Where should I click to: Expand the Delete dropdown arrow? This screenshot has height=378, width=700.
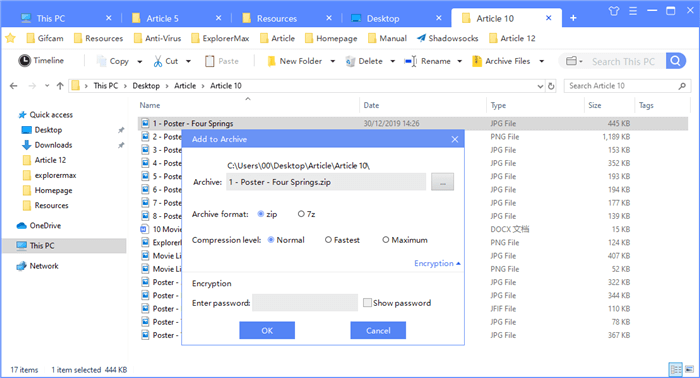393,62
